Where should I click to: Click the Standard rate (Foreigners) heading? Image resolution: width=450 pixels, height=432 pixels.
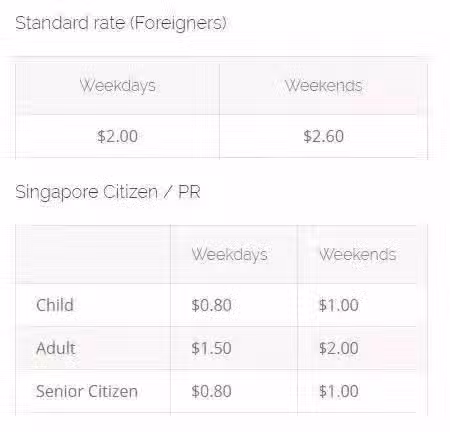click(x=121, y=23)
